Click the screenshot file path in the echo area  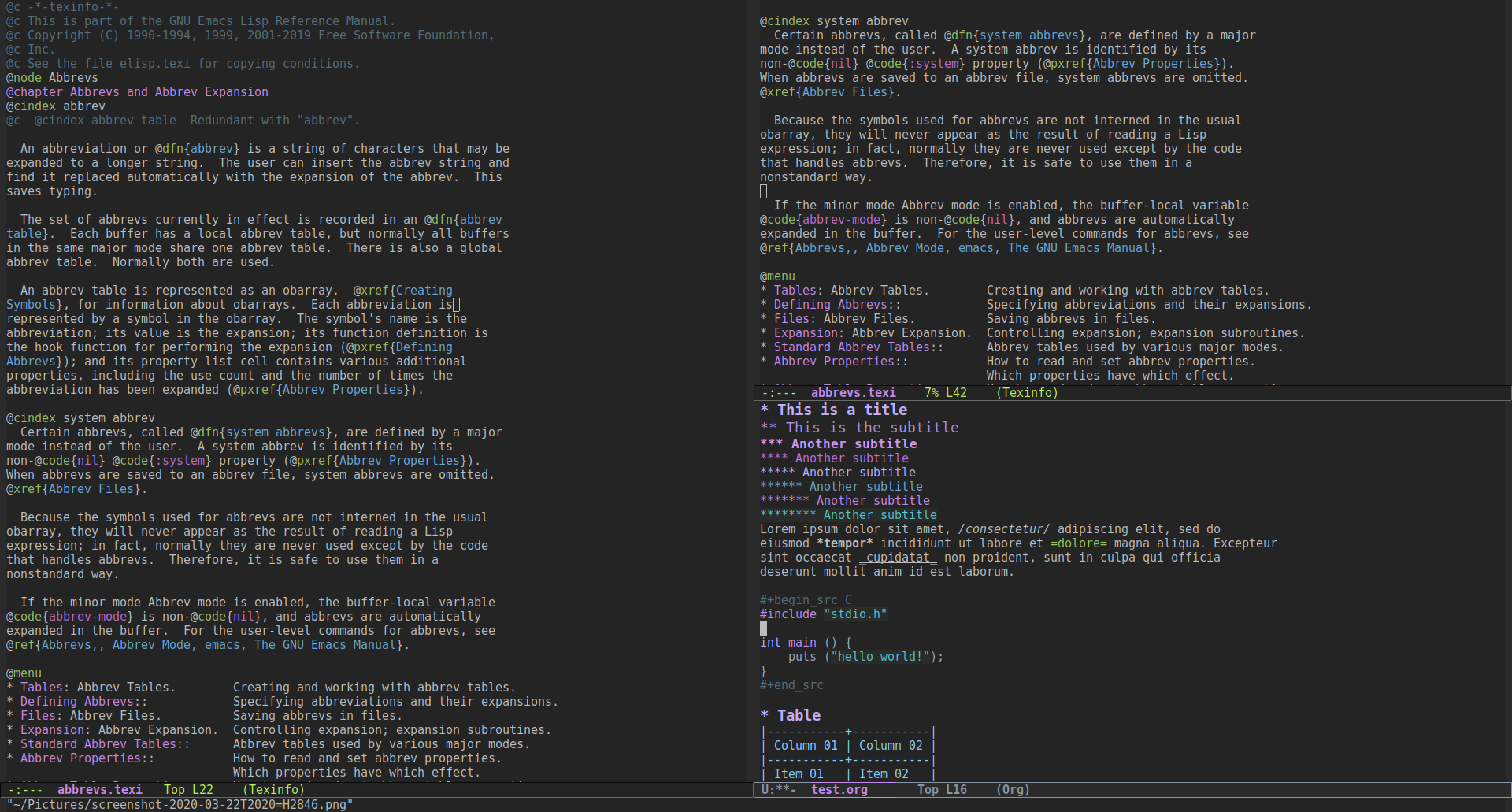(180, 804)
